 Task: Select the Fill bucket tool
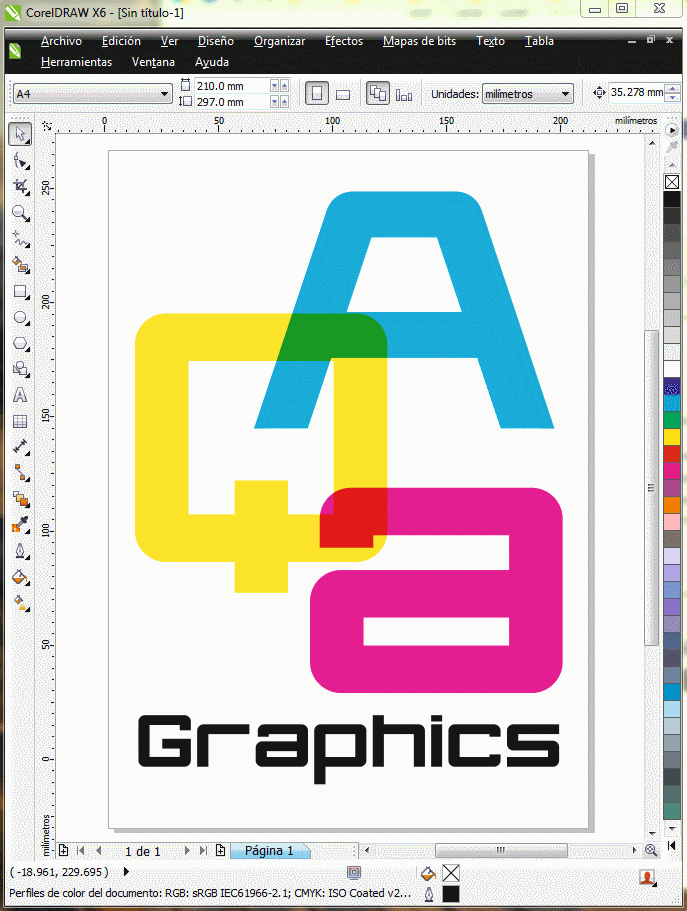coord(20,577)
